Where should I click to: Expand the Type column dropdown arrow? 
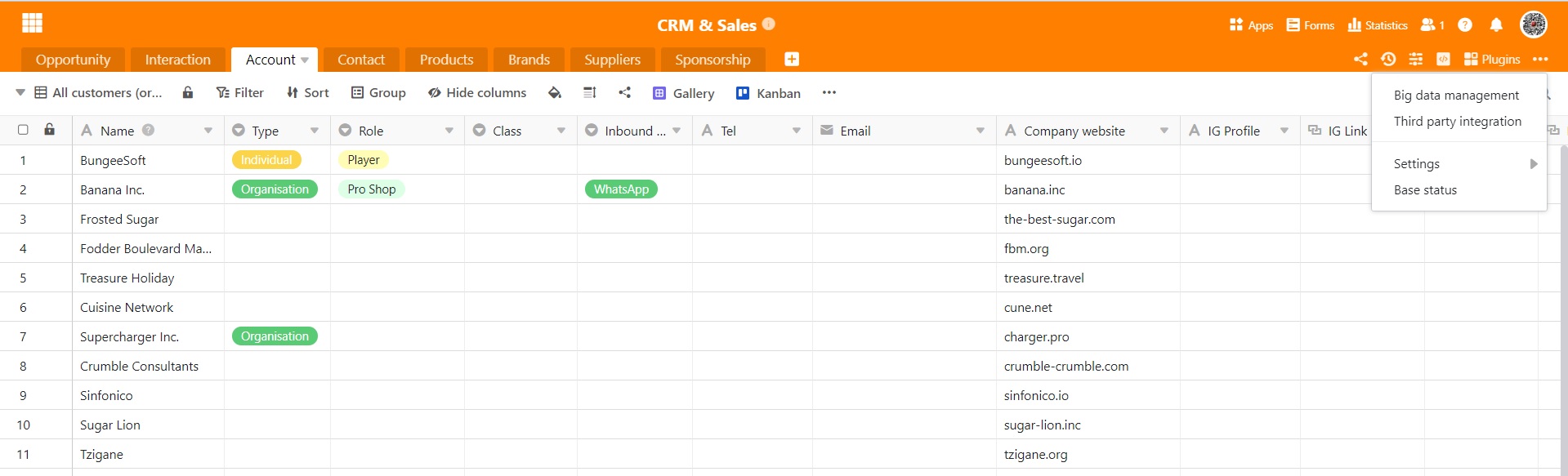[x=315, y=131]
